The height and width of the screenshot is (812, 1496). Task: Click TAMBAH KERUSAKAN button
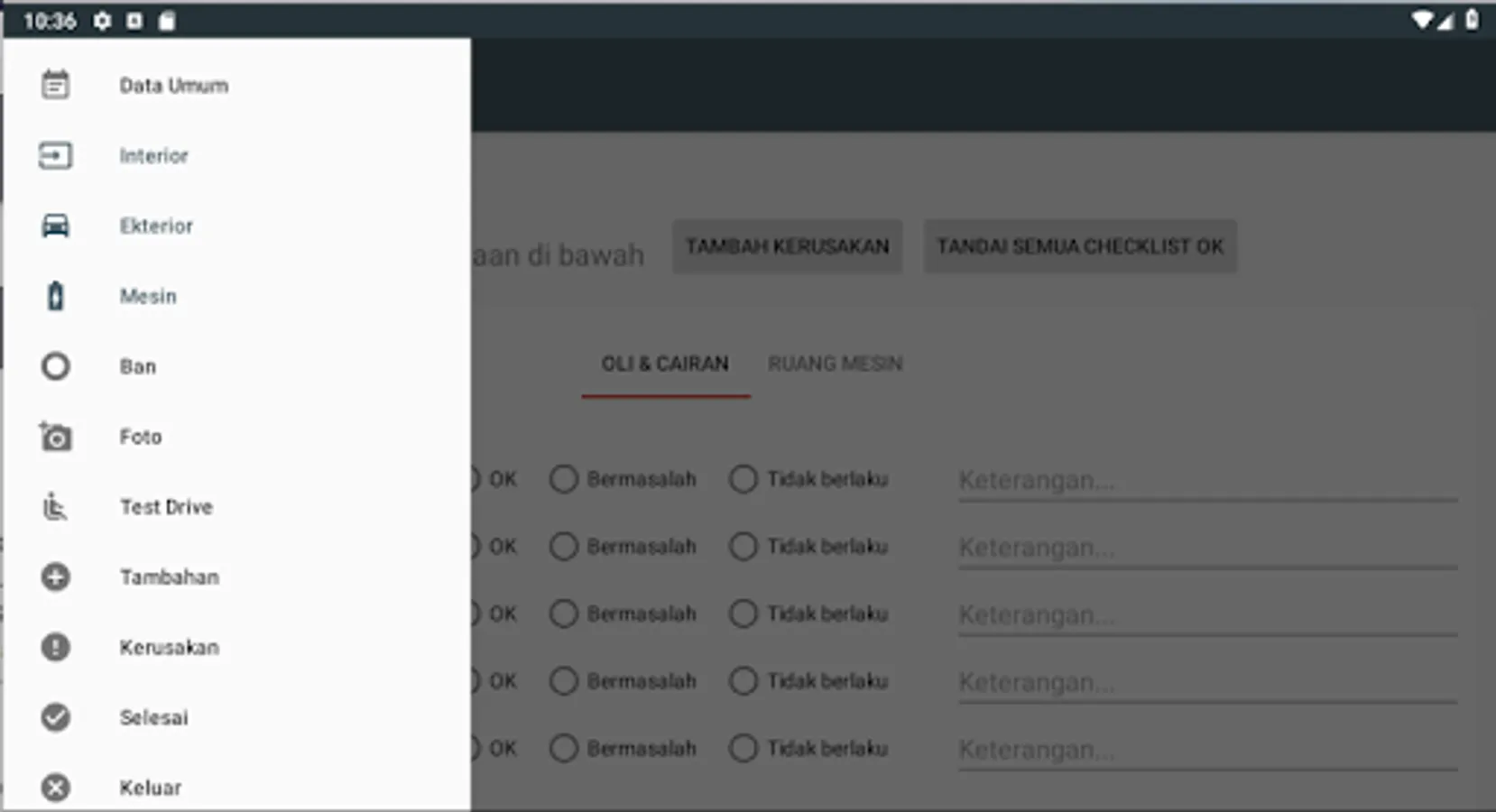(x=787, y=246)
